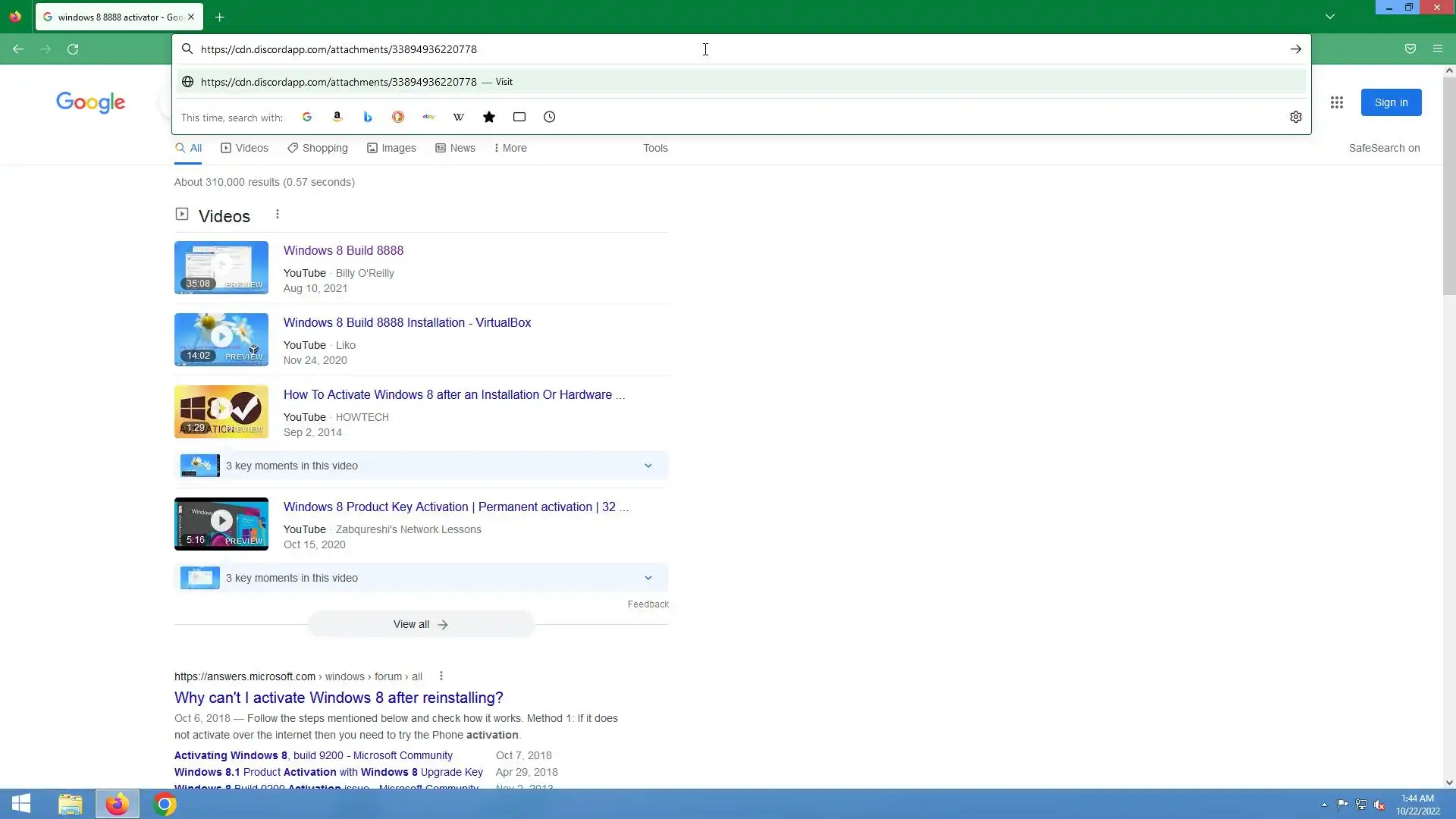Switch to Images results tab

point(391,148)
